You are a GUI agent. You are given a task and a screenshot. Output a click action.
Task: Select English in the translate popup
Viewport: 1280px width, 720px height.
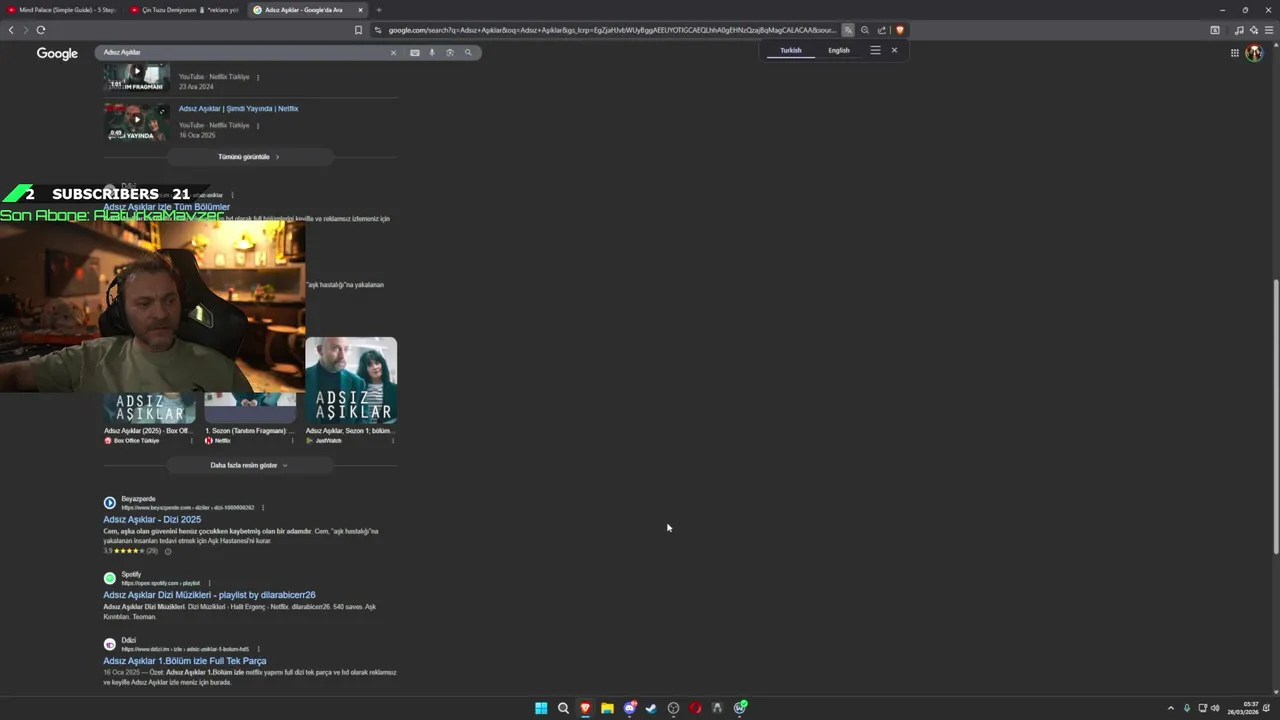(839, 50)
